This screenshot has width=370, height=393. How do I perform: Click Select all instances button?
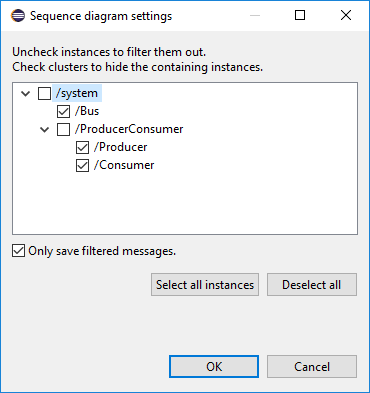click(205, 285)
